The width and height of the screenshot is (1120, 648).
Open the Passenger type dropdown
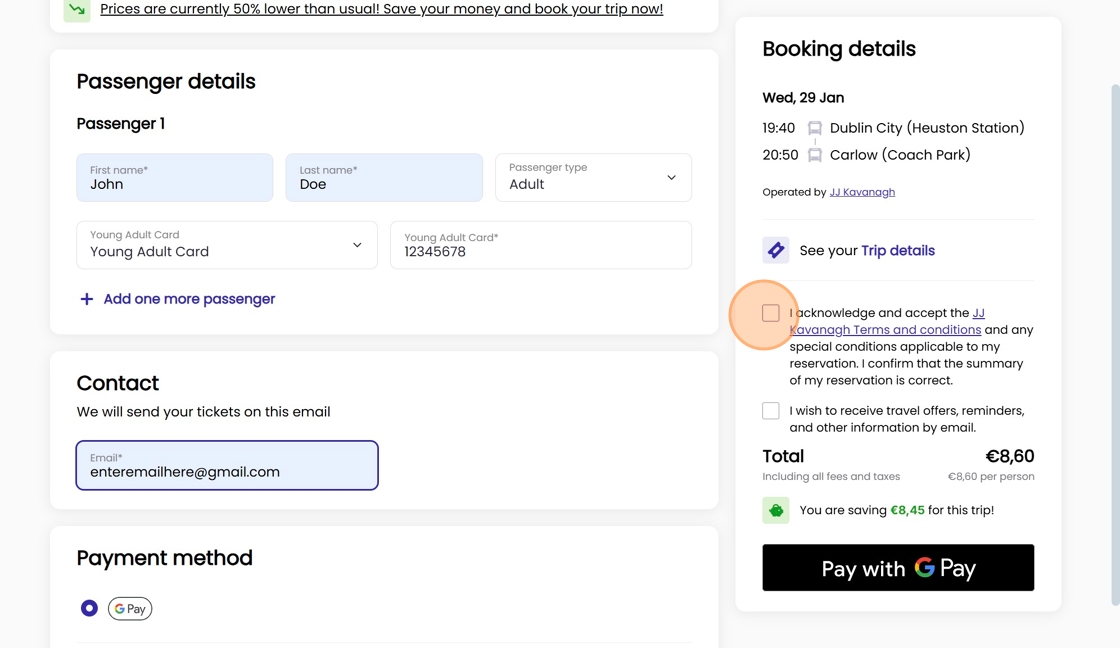tap(593, 178)
